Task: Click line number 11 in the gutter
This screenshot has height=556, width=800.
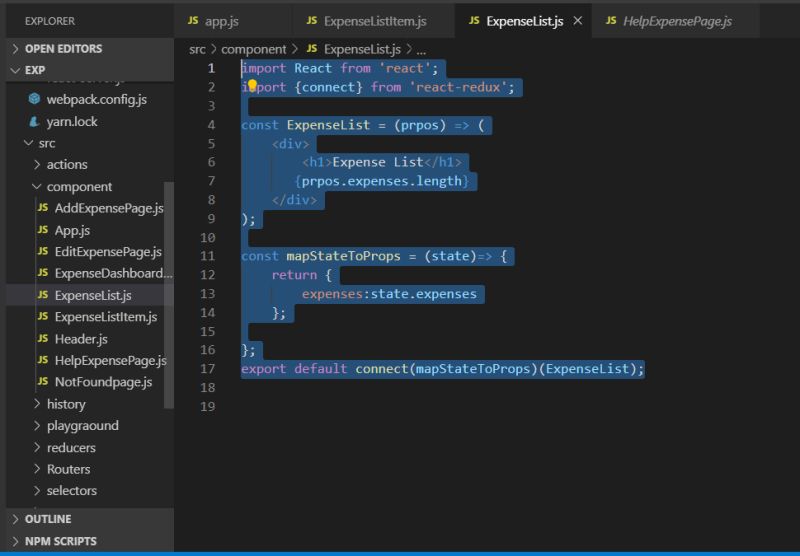Action: (x=207, y=256)
